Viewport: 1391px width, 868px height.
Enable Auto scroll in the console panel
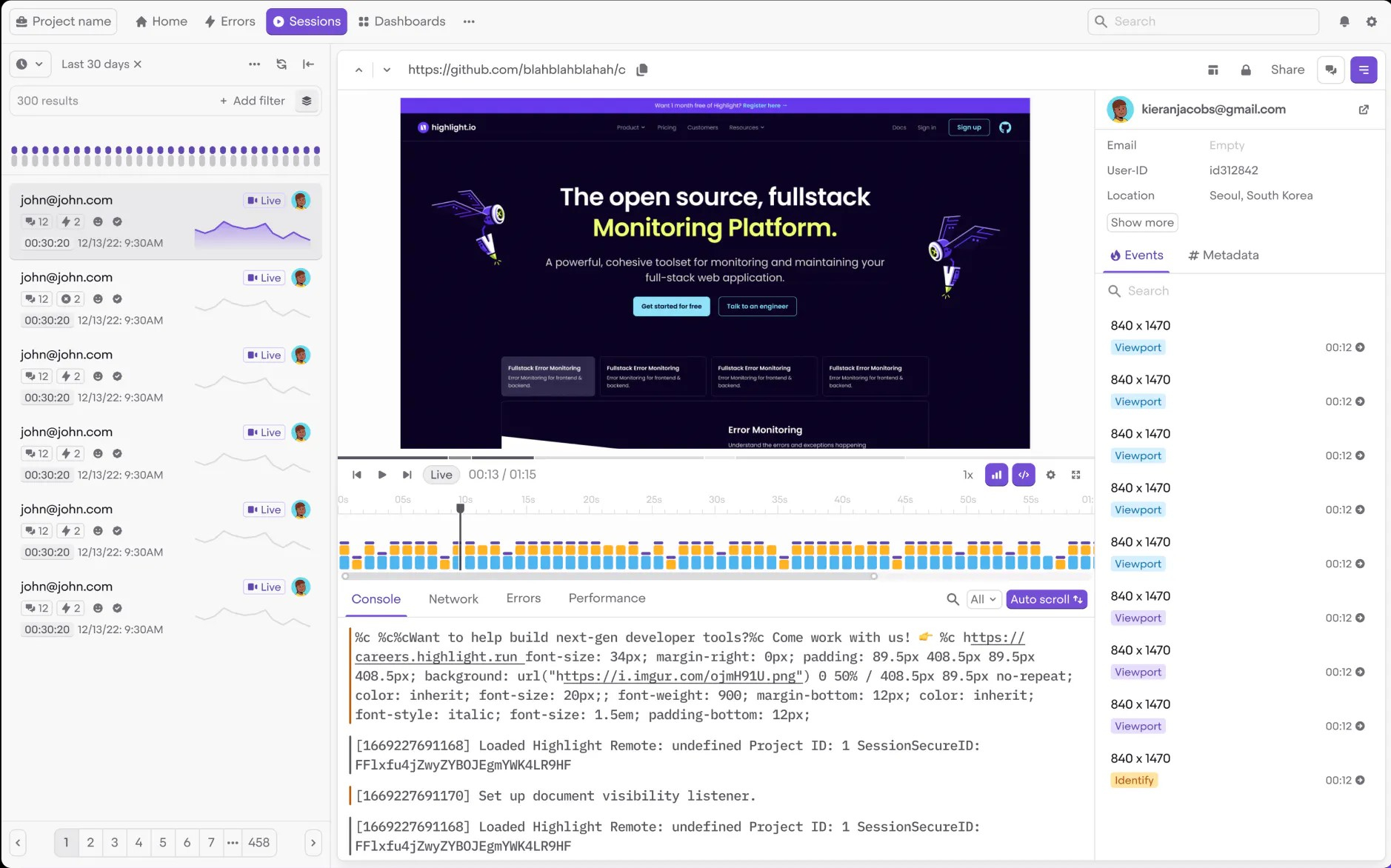tap(1046, 599)
